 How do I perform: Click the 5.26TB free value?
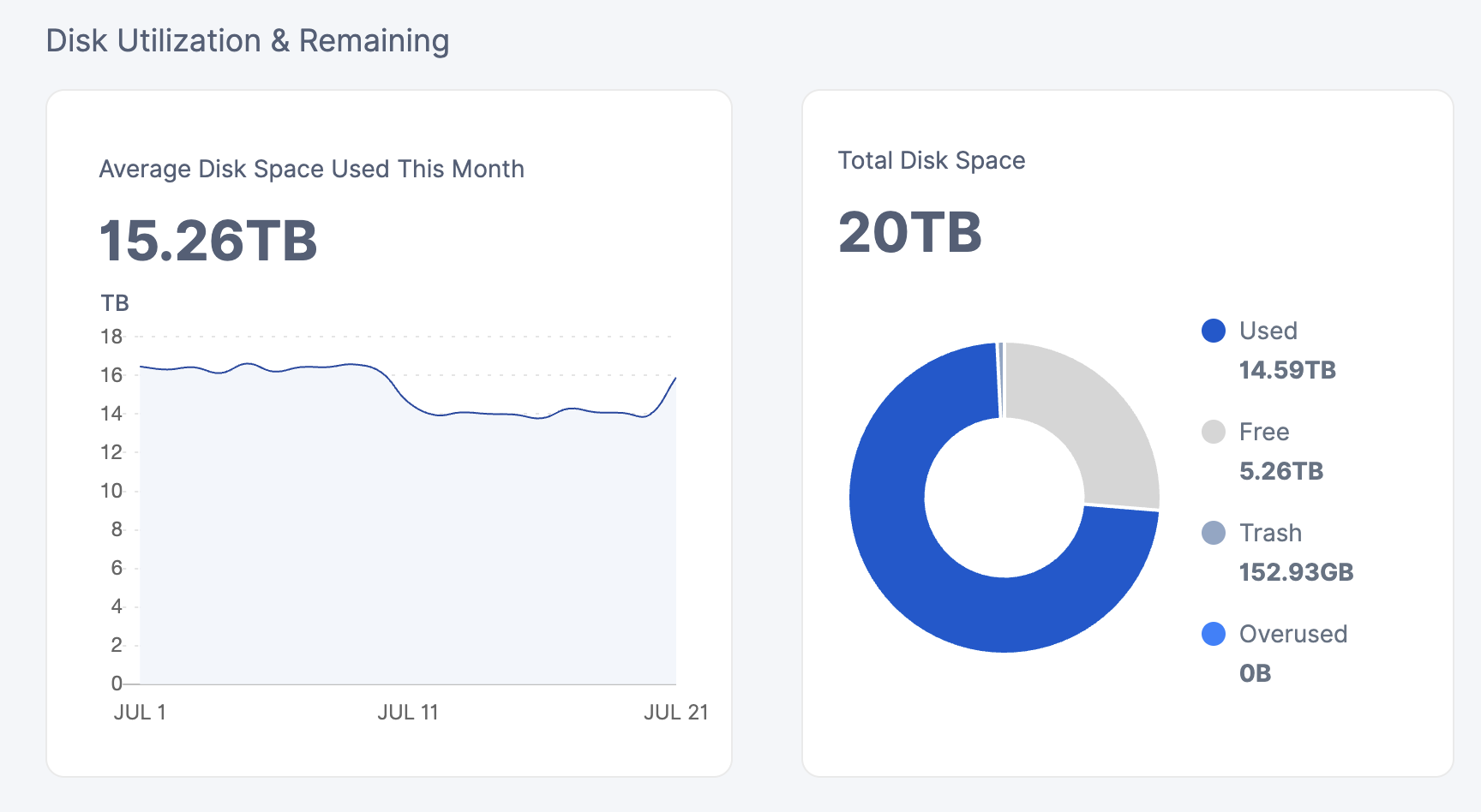1281,471
